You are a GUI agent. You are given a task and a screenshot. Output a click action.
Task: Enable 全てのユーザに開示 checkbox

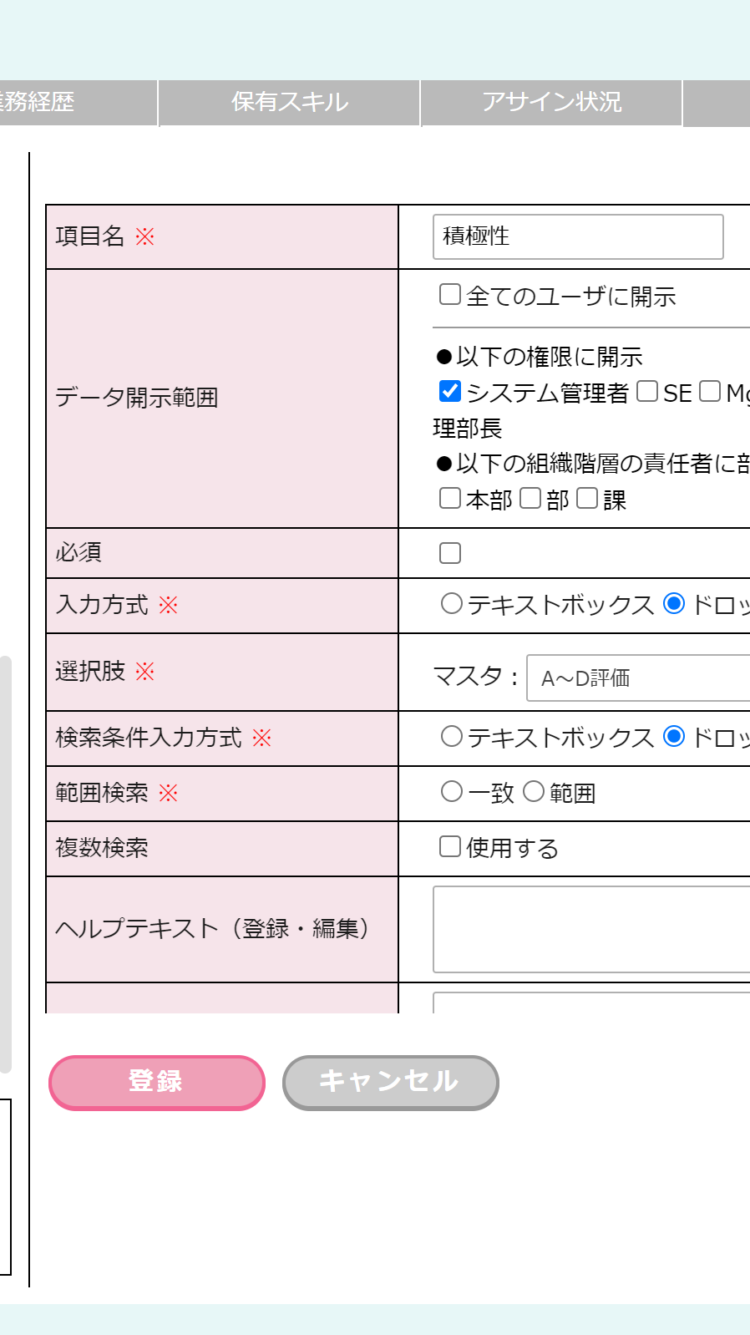point(450,295)
